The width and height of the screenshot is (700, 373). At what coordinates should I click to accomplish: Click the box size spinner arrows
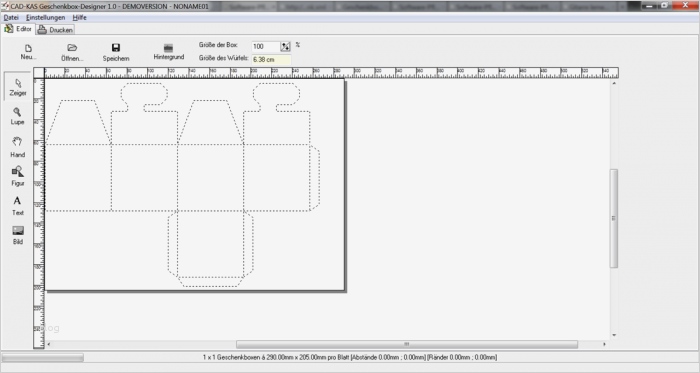285,46
